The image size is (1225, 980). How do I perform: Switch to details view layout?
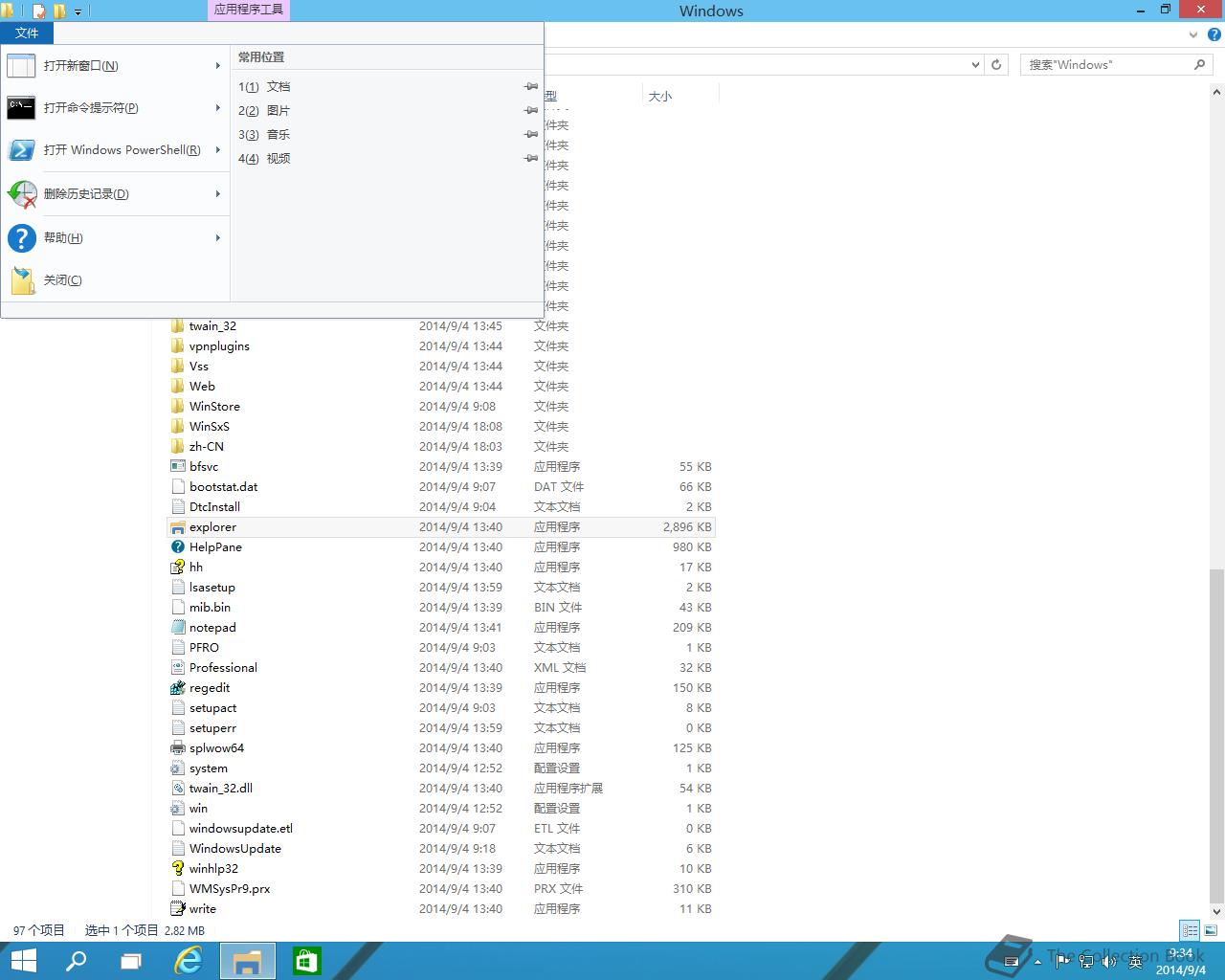pyautogui.click(x=1190, y=930)
